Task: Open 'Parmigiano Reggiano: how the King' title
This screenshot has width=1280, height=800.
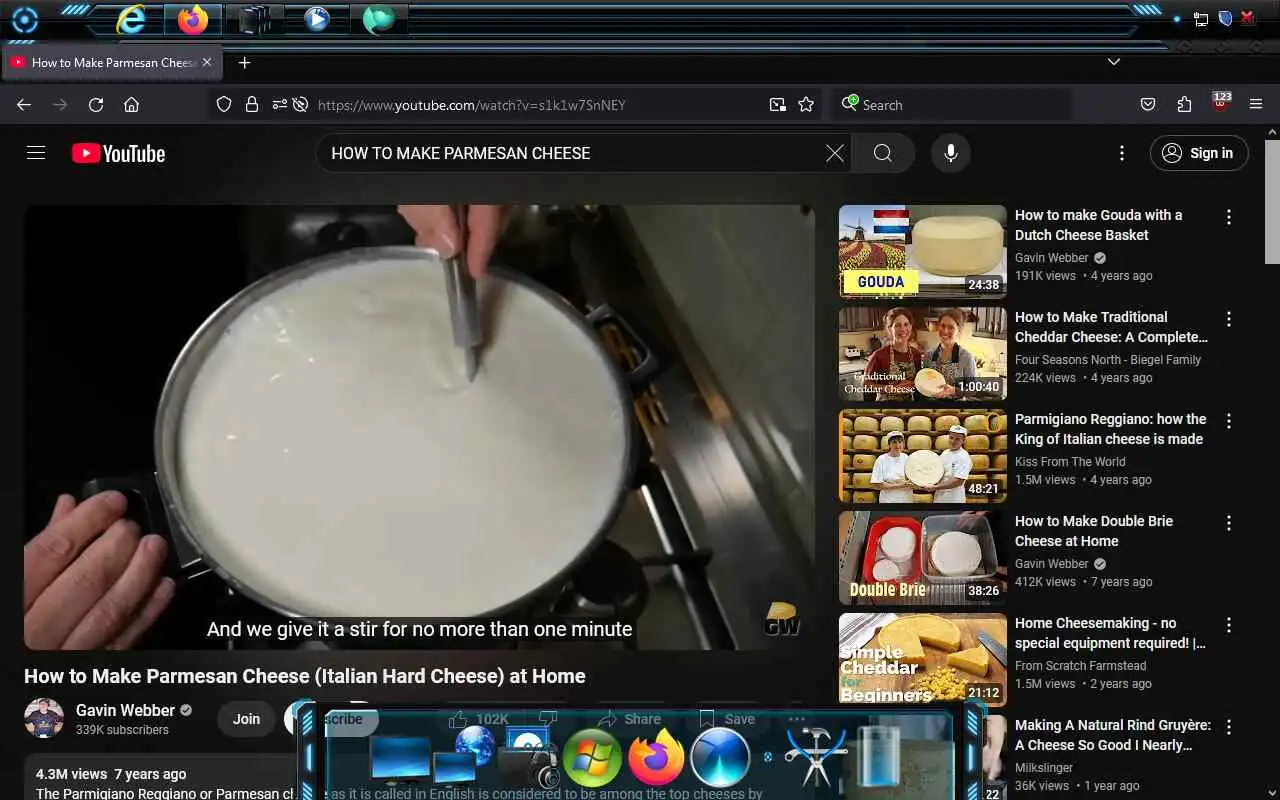Action: pyautogui.click(x=1110, y=429)
